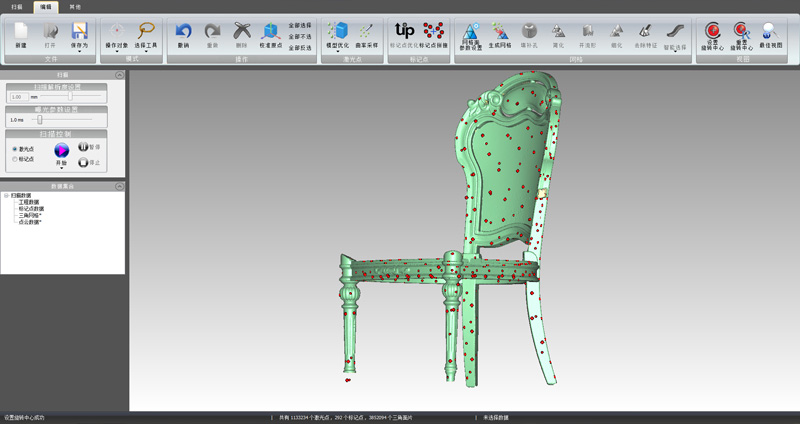Click the 生成网格 generate mesh icon

point(500,33)
